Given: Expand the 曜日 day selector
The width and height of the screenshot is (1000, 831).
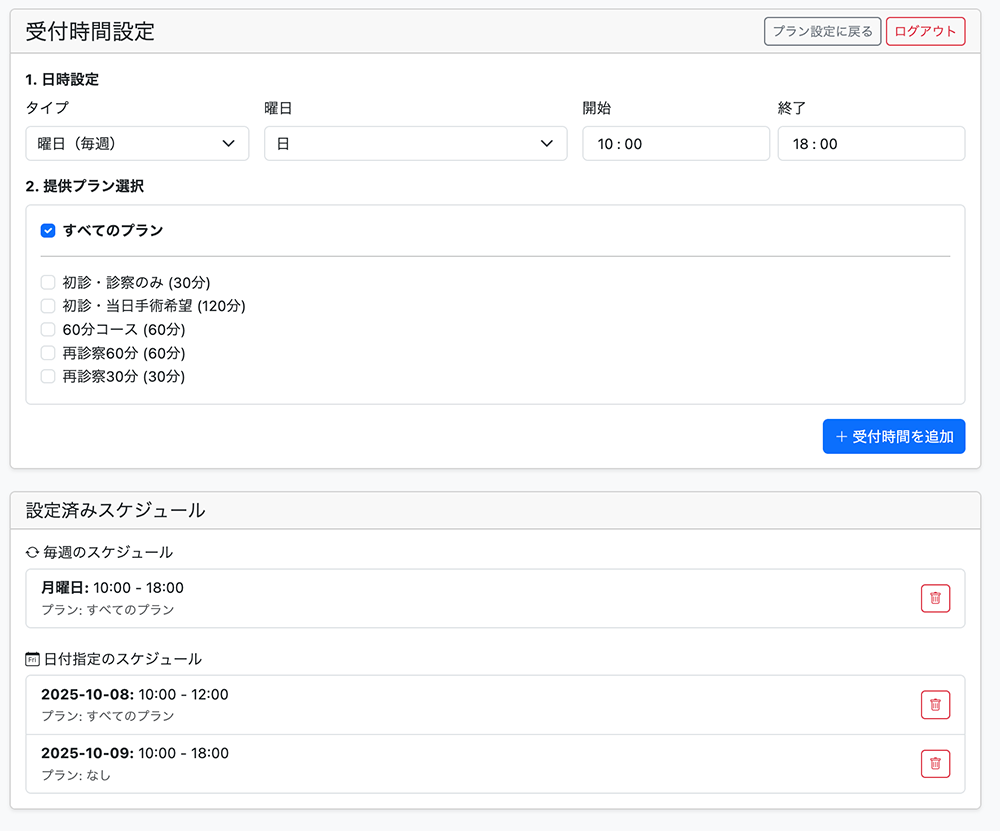Looking at the screenshot, I should 415,144.
